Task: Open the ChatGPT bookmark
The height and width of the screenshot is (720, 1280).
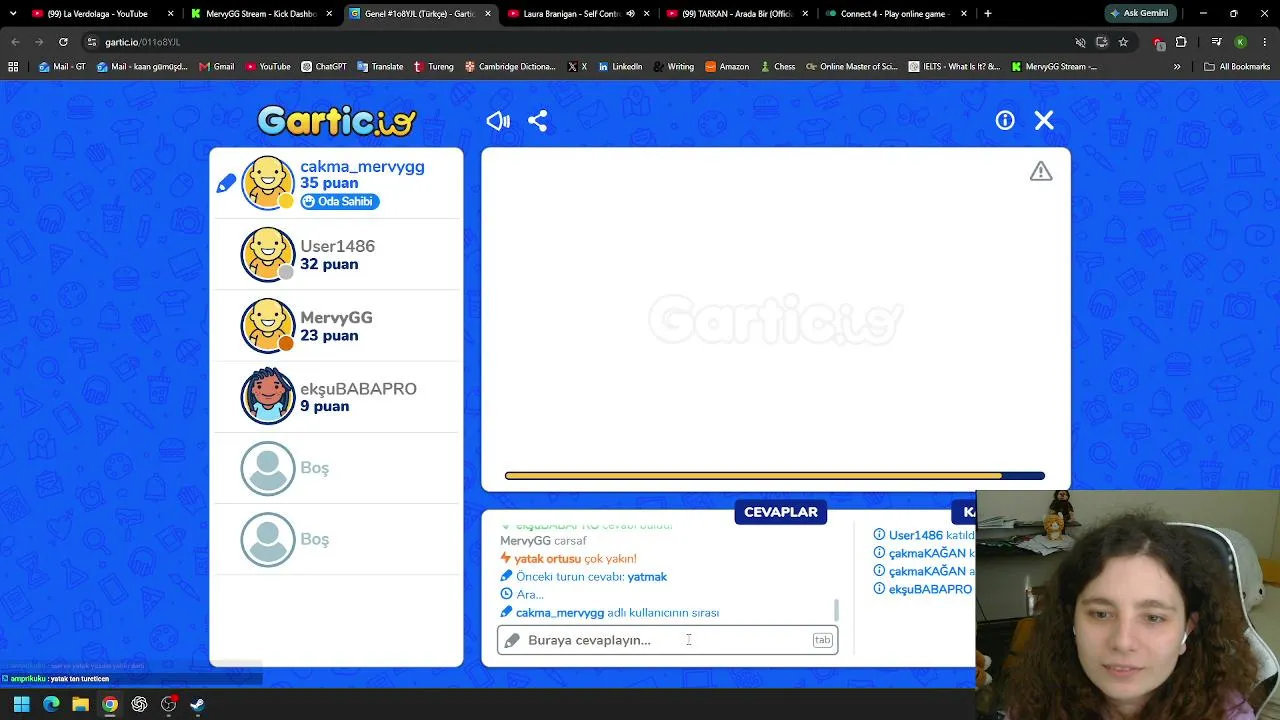Action: coord(323,67)
